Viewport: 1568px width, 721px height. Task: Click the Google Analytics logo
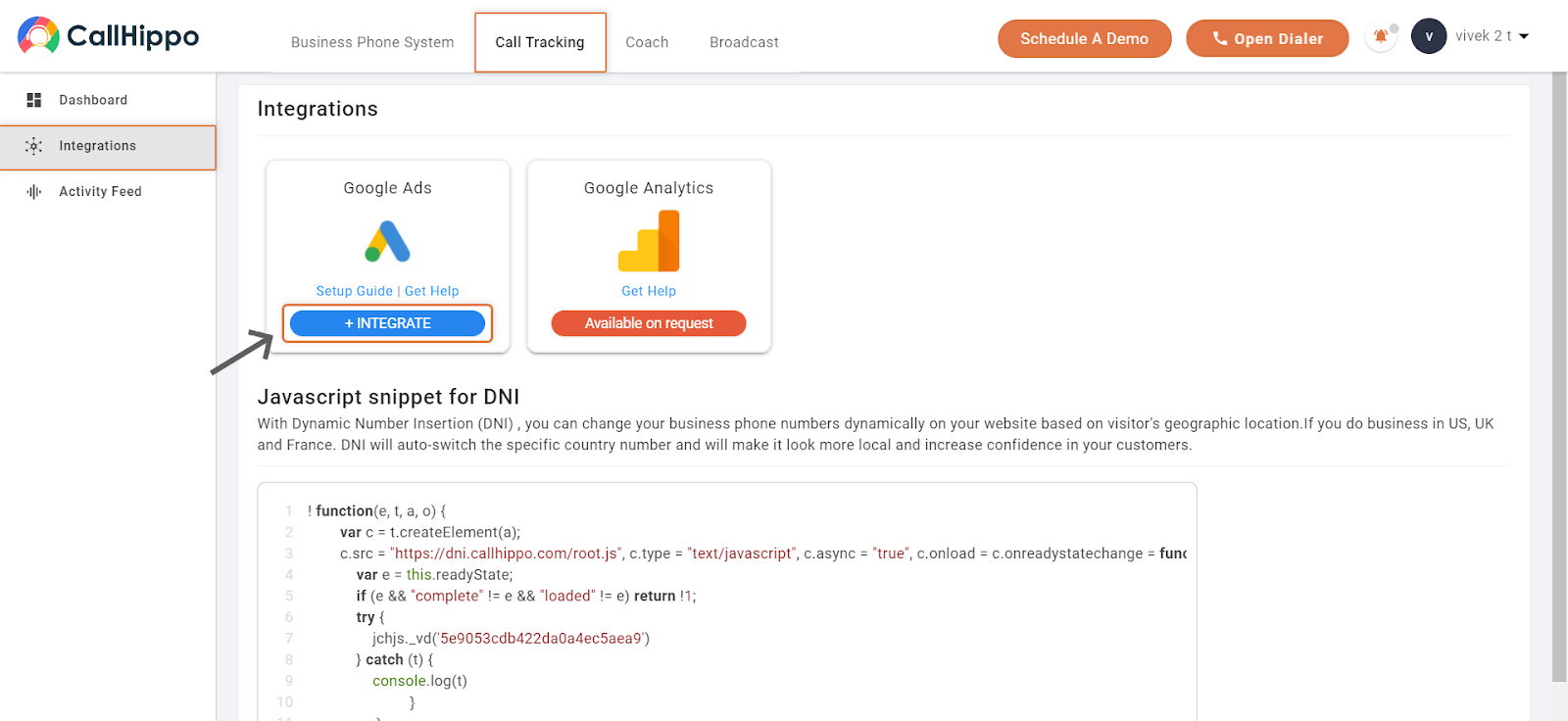649,241
